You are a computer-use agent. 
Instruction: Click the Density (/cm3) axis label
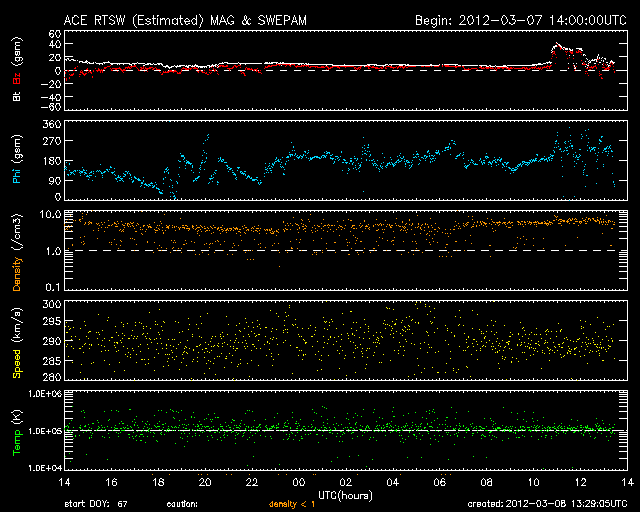pos(16,251)
